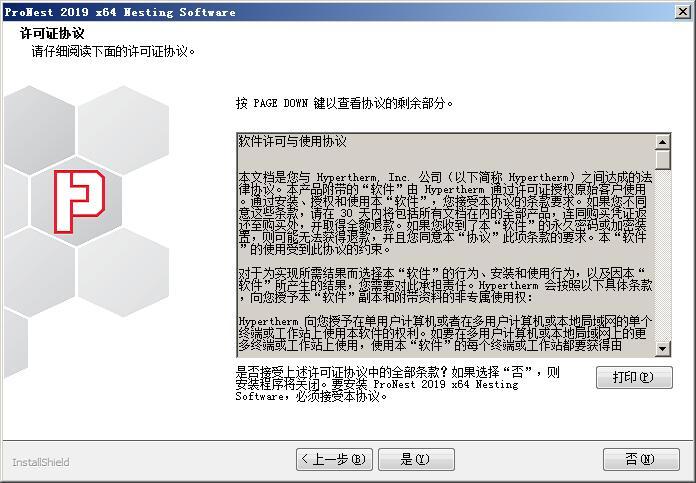
Task: Click the 是(Y) button to accept
Action: (x=416, y=459)
